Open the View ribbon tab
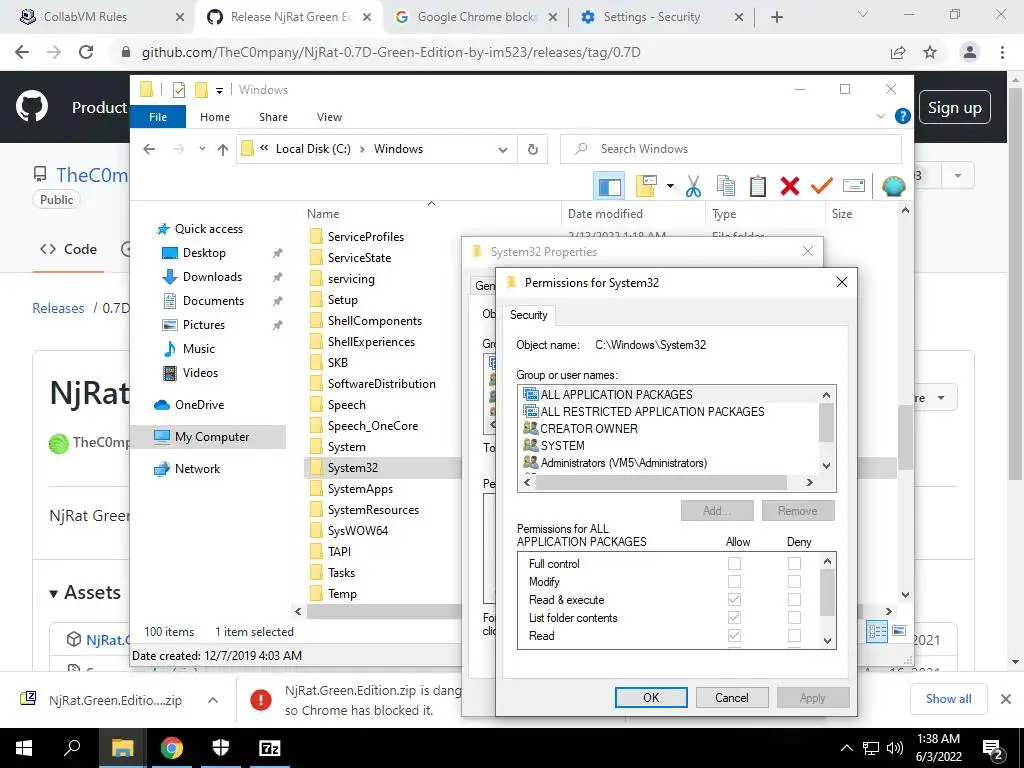The image size is (1024, 768). pos(329,117)
